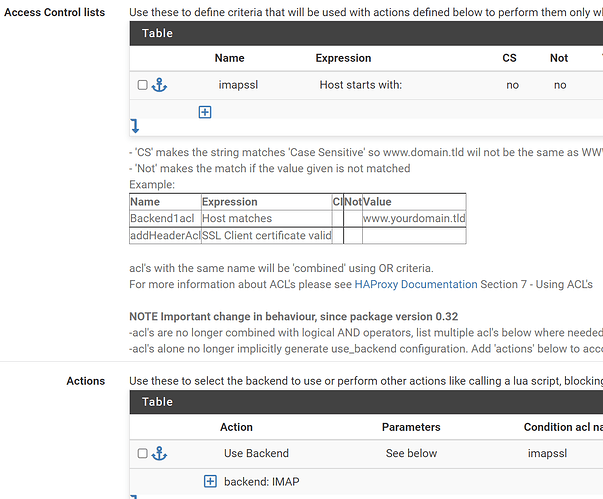Click the Not column value 'no' for imapssl
This screenshot has width=603, height=499.
click(560, 85)
